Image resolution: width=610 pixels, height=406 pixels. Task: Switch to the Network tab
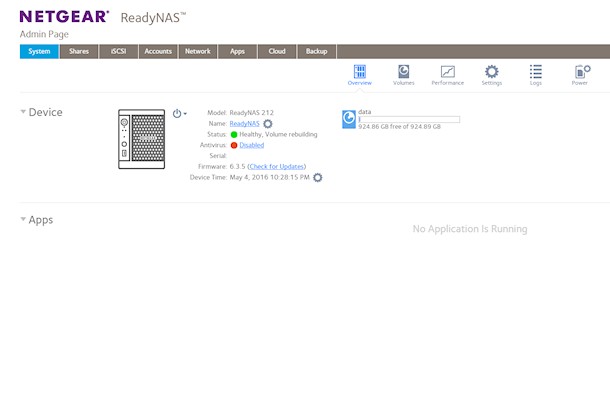[x=198, y=51]
